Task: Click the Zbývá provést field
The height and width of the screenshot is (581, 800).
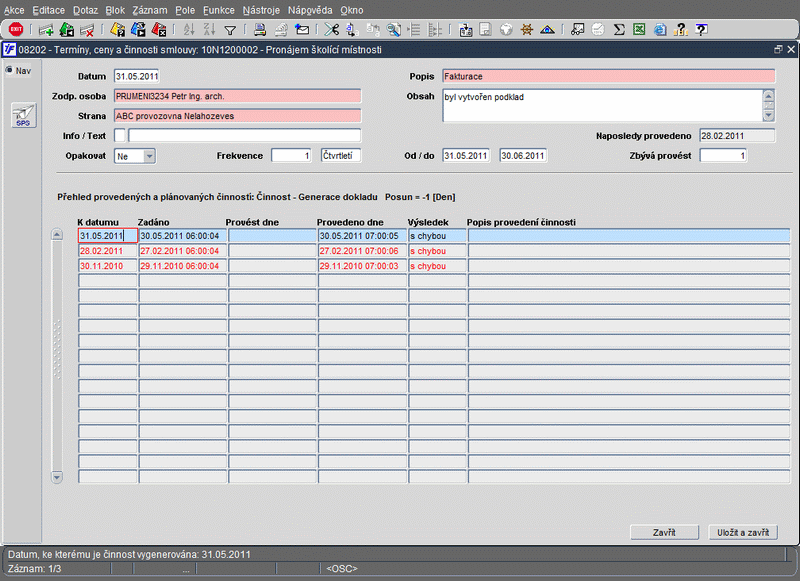Action: click(x=723, y=156)
